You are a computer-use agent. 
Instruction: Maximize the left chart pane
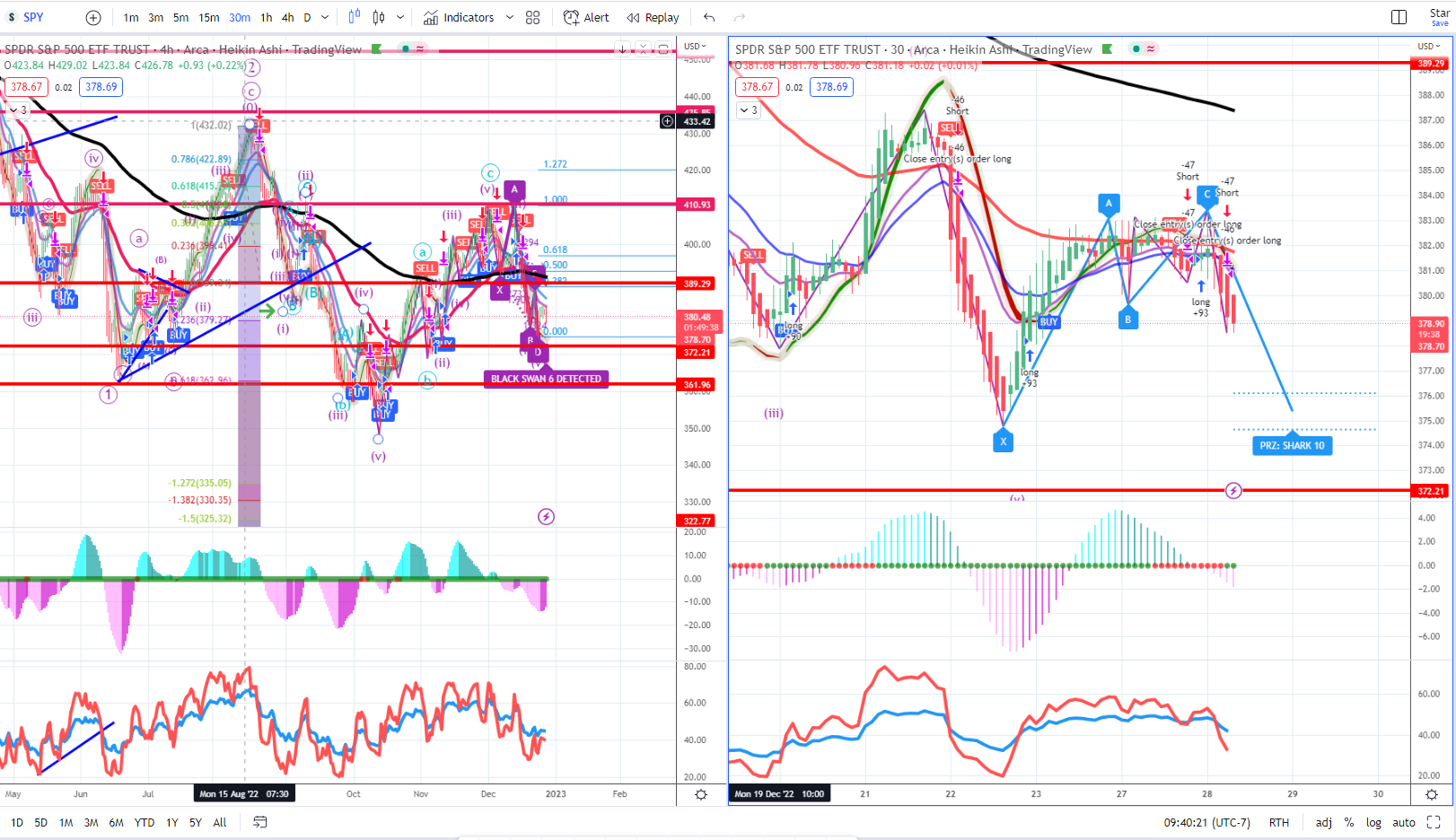(663, 49)
